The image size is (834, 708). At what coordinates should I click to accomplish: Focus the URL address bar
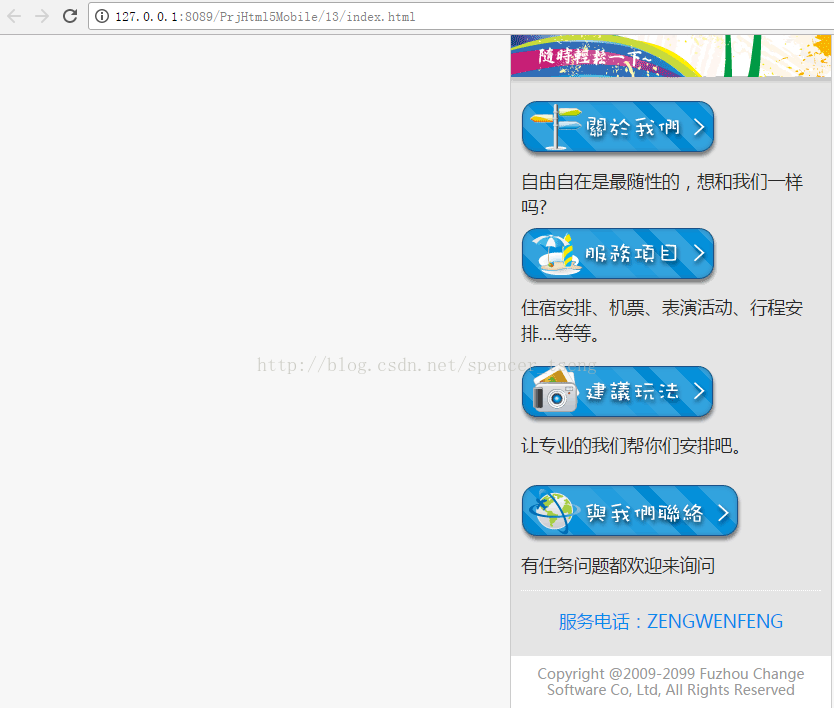(461, 16)
